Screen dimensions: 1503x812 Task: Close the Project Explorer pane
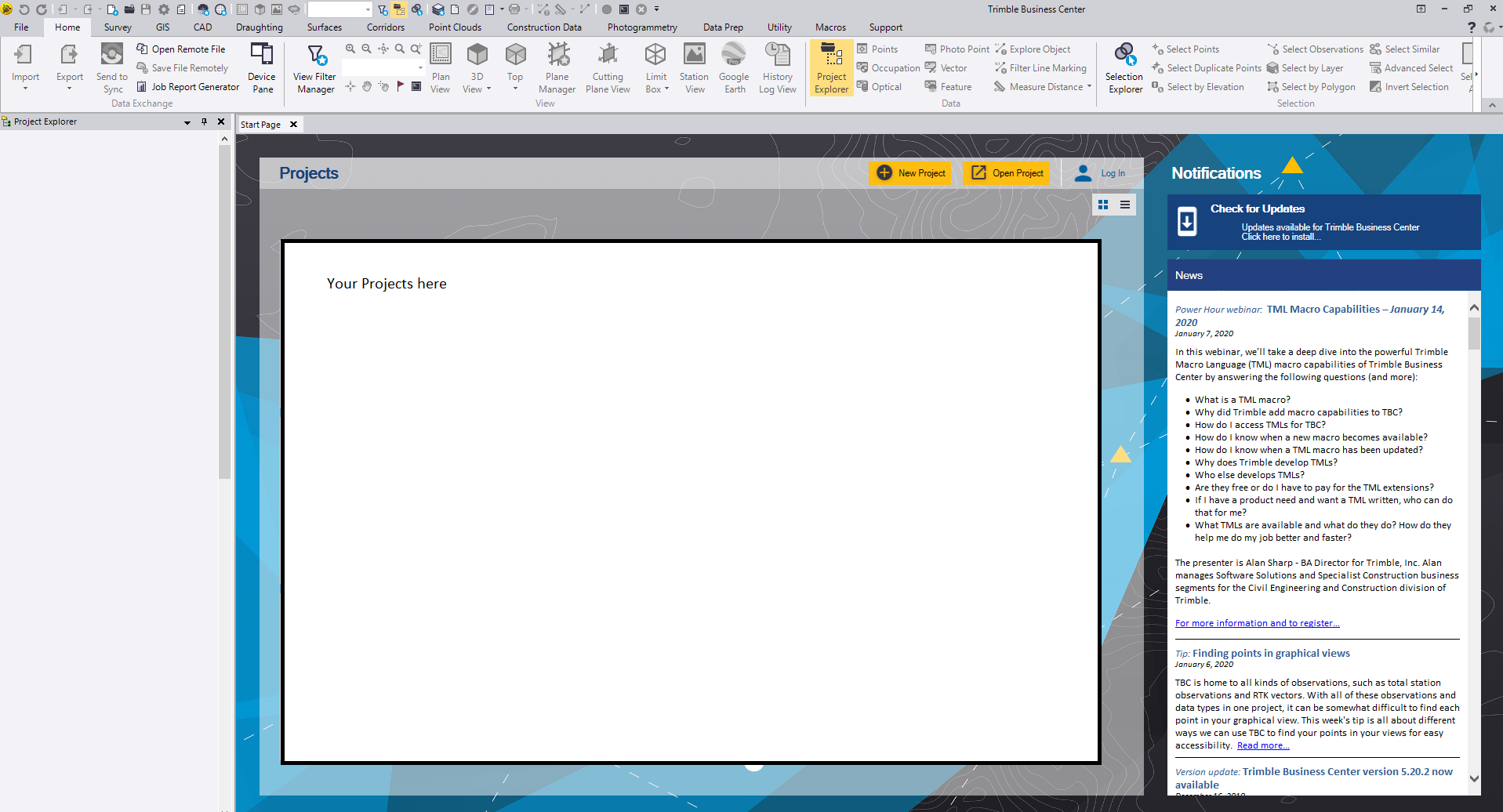pos(221,121)
